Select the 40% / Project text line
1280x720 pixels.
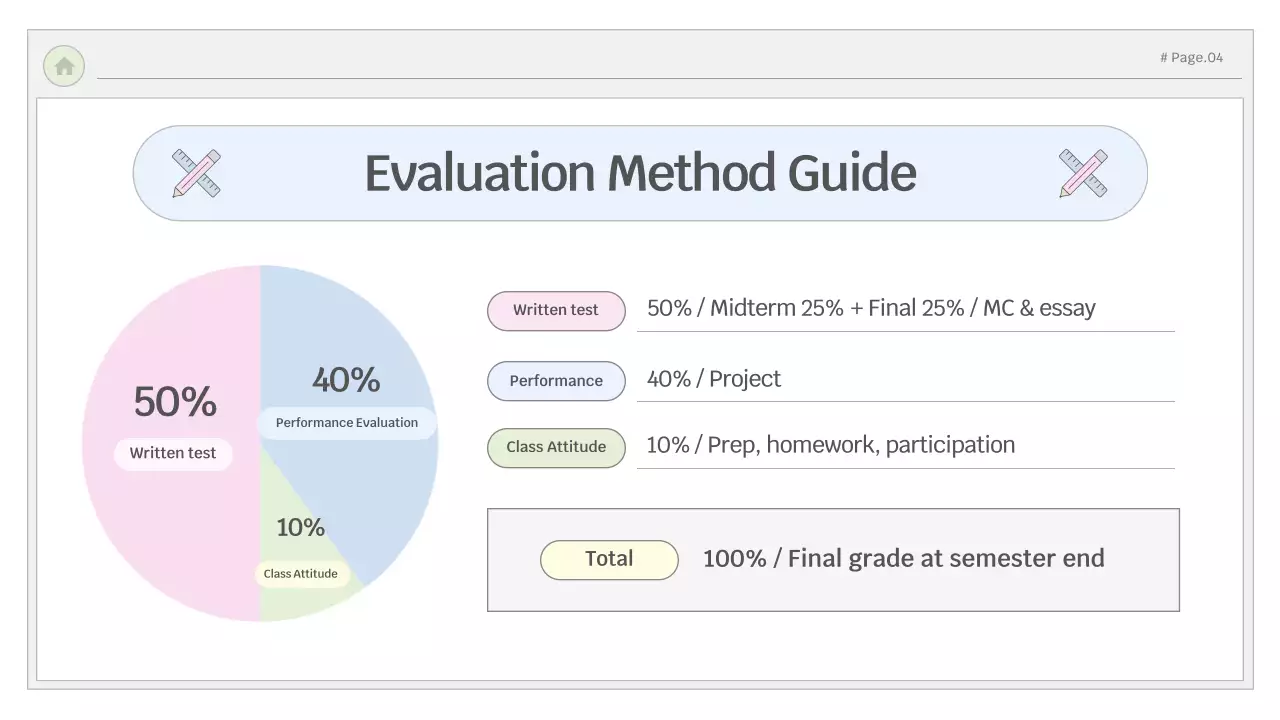[x=714, y=379]
